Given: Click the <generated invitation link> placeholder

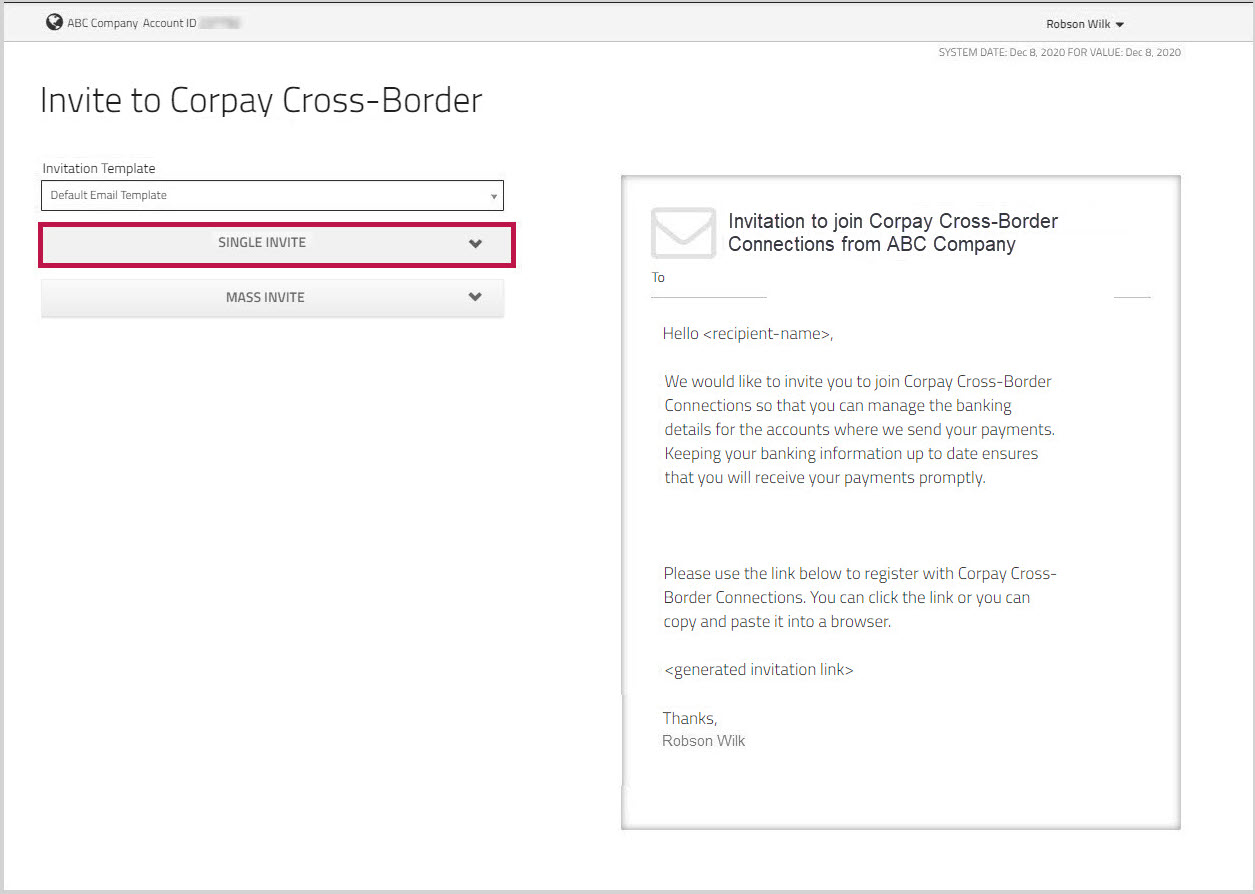Looking at the screenshot, I should point(758,669).
